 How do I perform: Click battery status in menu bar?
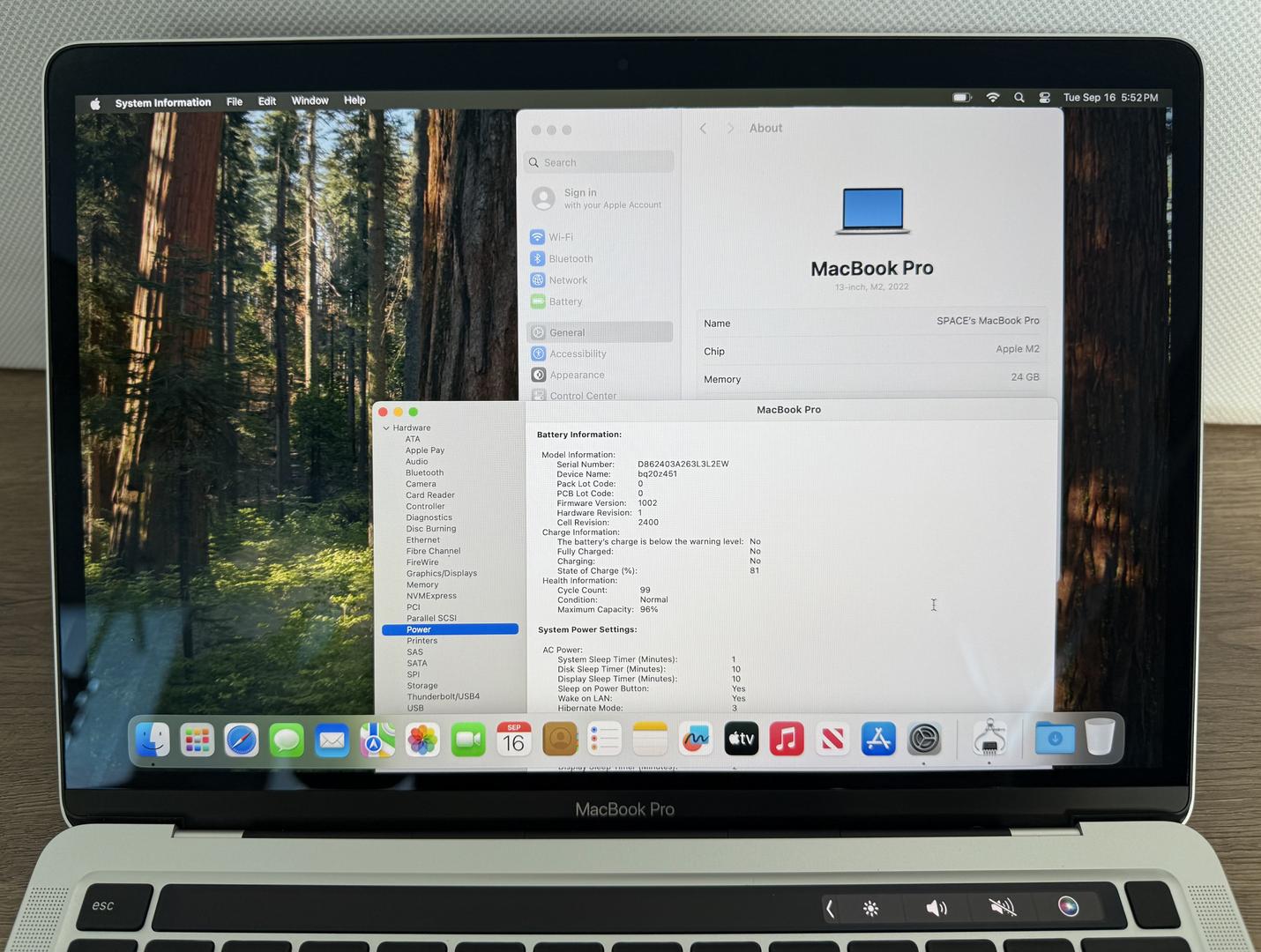pyautogui.click(x=962, y=98)
